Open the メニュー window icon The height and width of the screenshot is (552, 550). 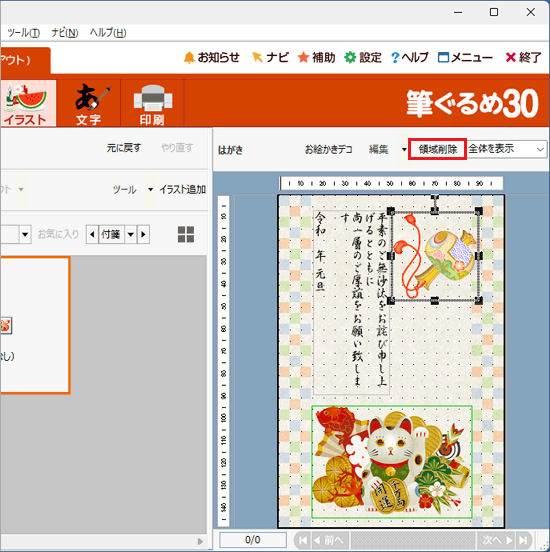(x=443, y=57)
